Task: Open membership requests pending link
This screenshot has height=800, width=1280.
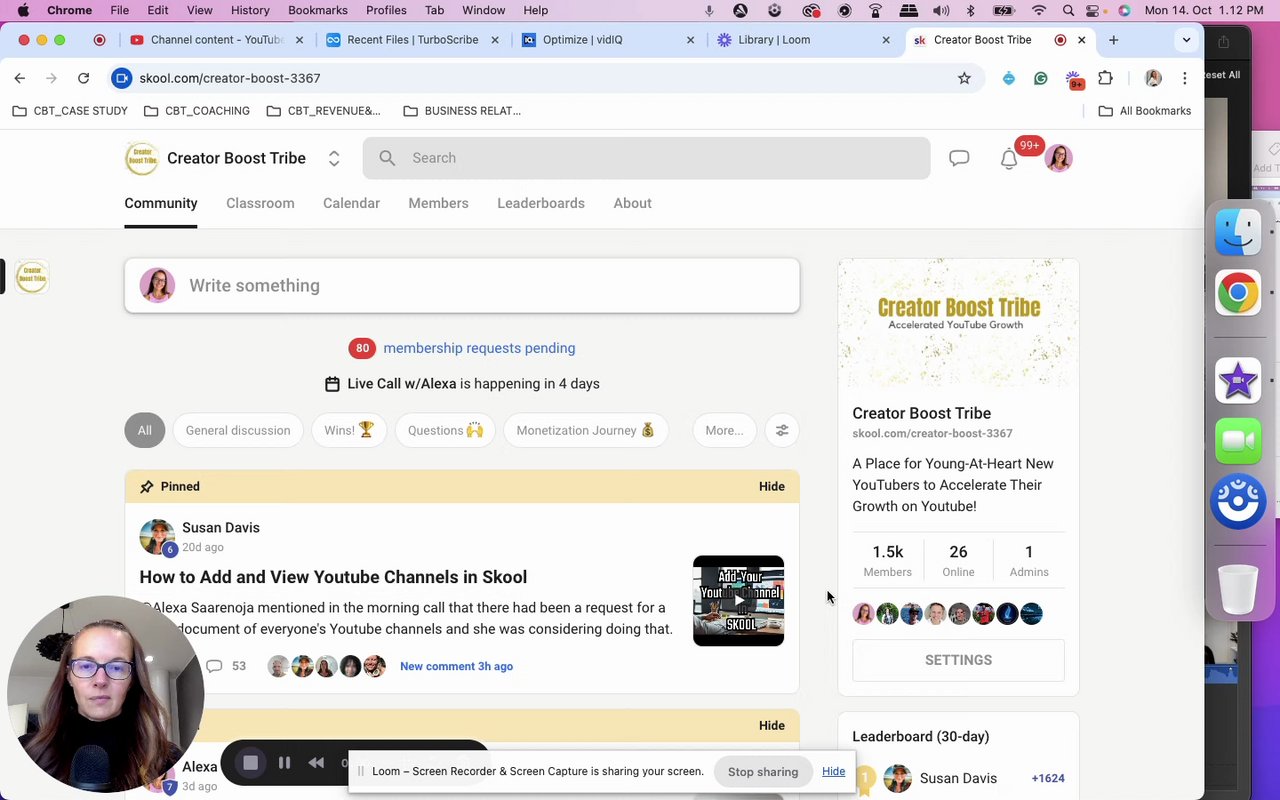Action: click(x=479, y=348)
